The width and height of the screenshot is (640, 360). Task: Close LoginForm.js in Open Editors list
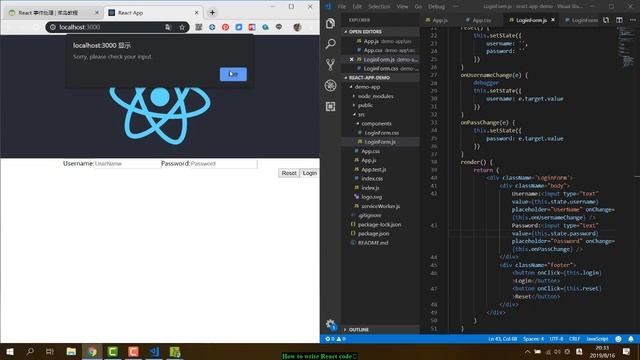click(351, 60)
